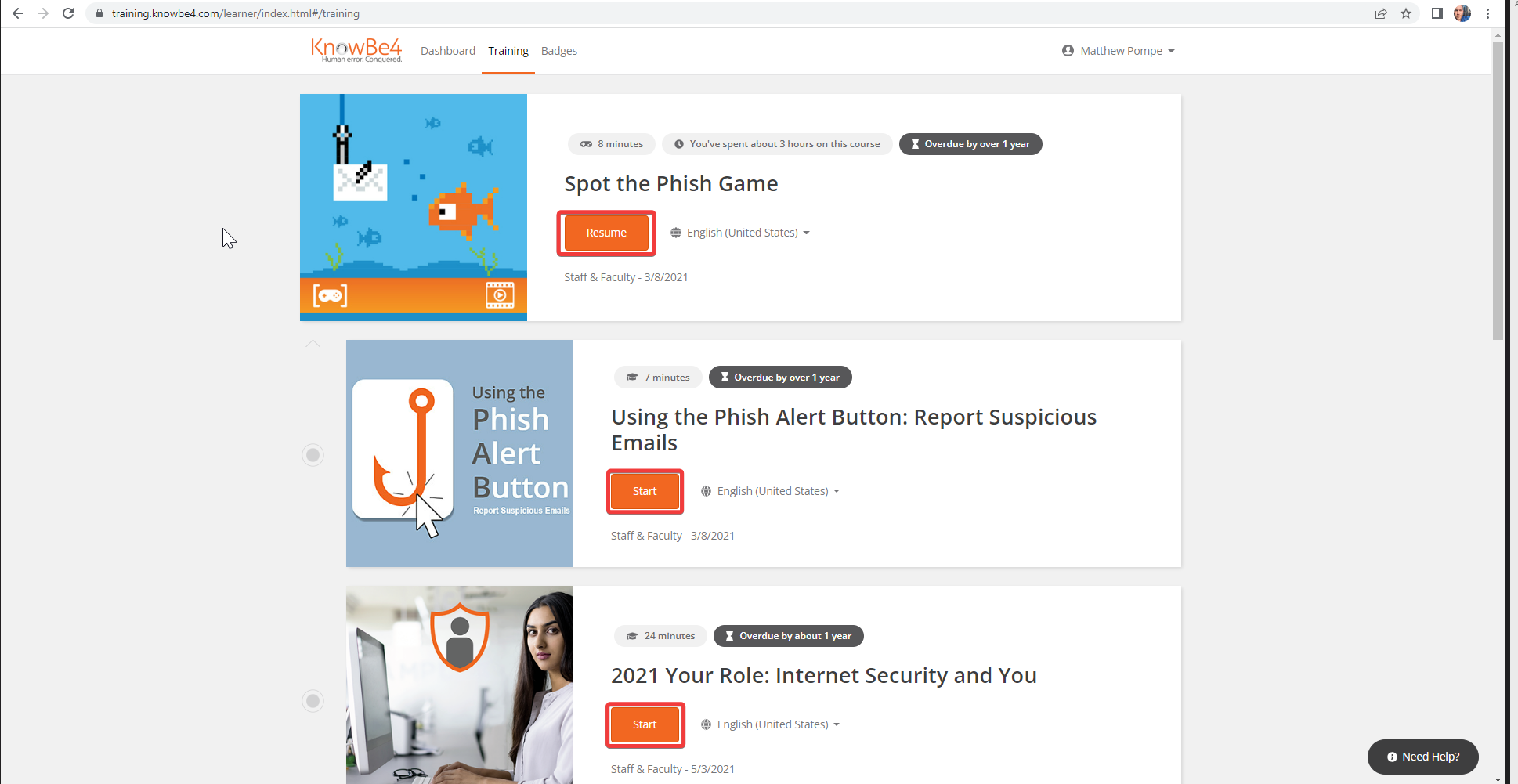Click the 24 minutes badge
The image size is (1518, 784).
[x=660, y=636]
